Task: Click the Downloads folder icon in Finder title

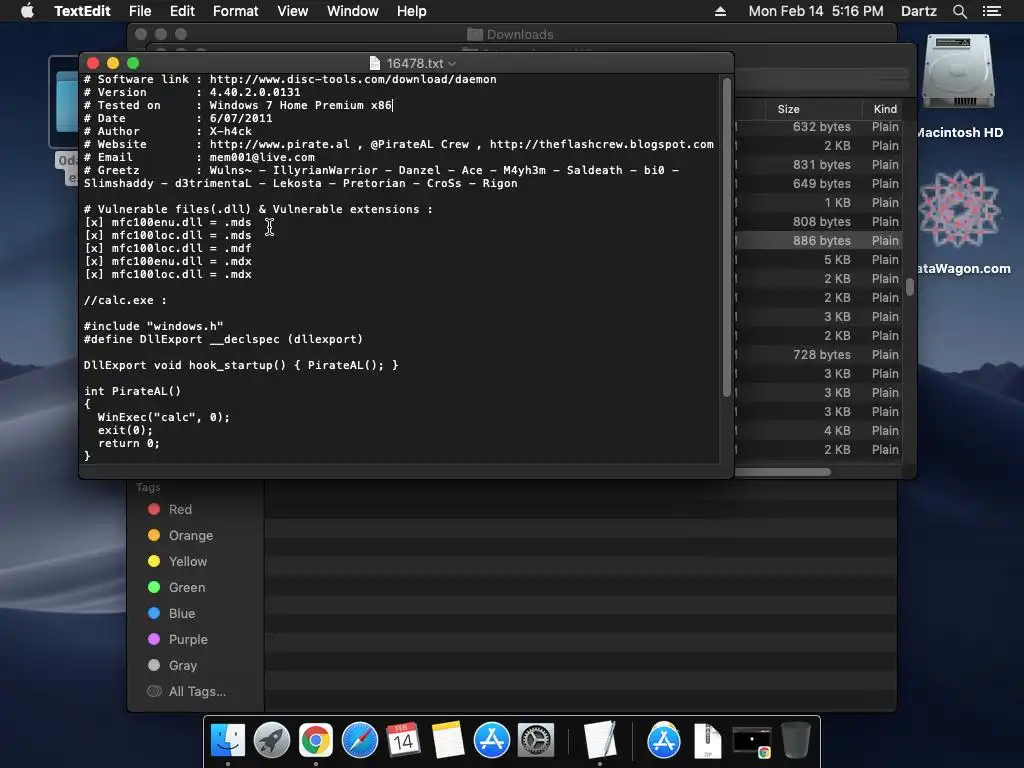Action: point(475,34)
